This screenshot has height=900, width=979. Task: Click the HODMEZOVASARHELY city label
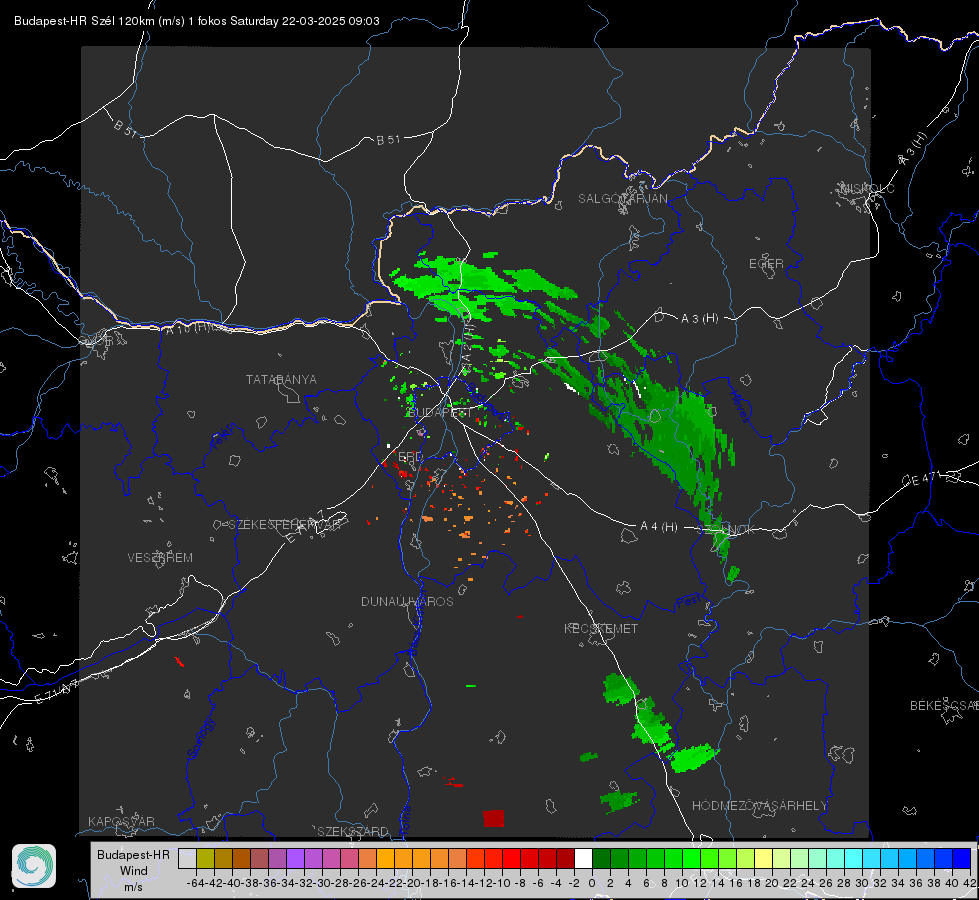[x=759, y=806]
